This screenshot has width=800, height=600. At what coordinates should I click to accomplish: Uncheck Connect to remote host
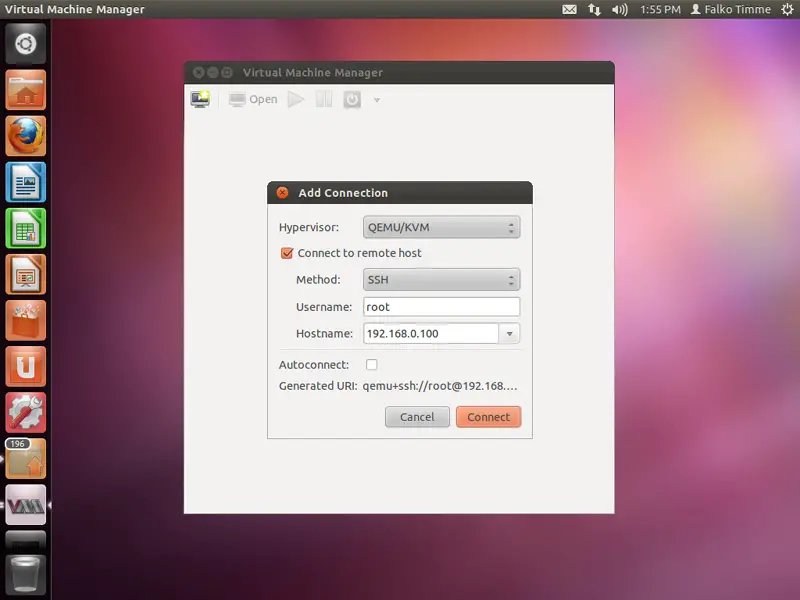(287, 253)
